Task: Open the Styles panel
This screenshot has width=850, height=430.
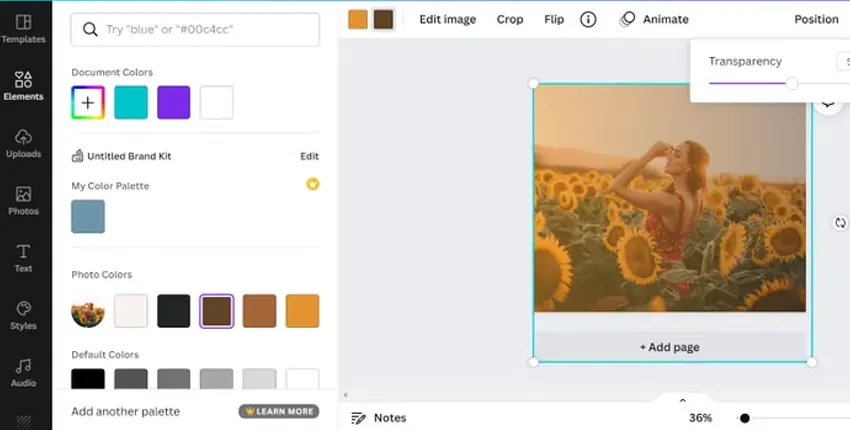Action: (x=24, y=315)
